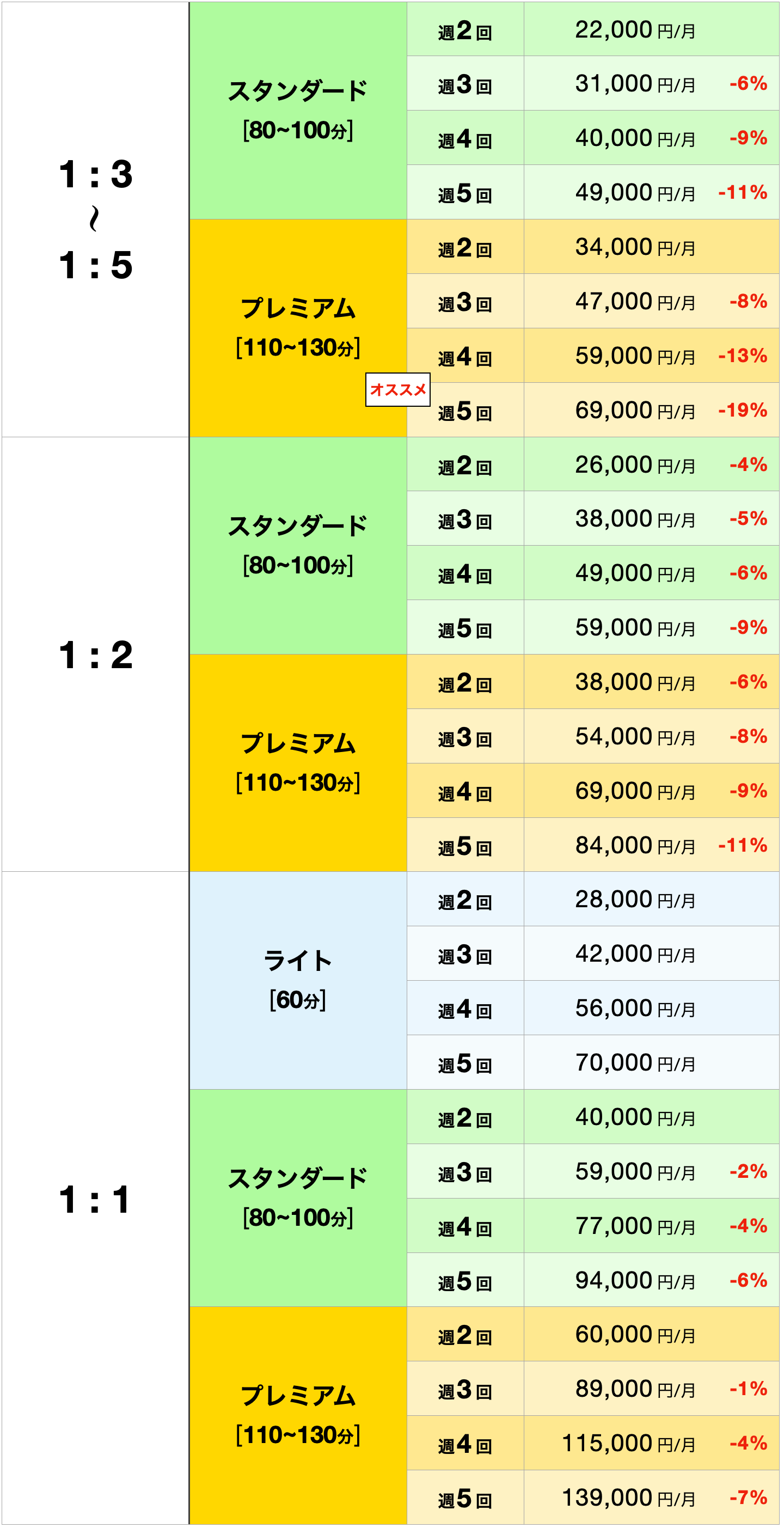Select the 1:3〜1:5 ratio cell

point(95,219)
